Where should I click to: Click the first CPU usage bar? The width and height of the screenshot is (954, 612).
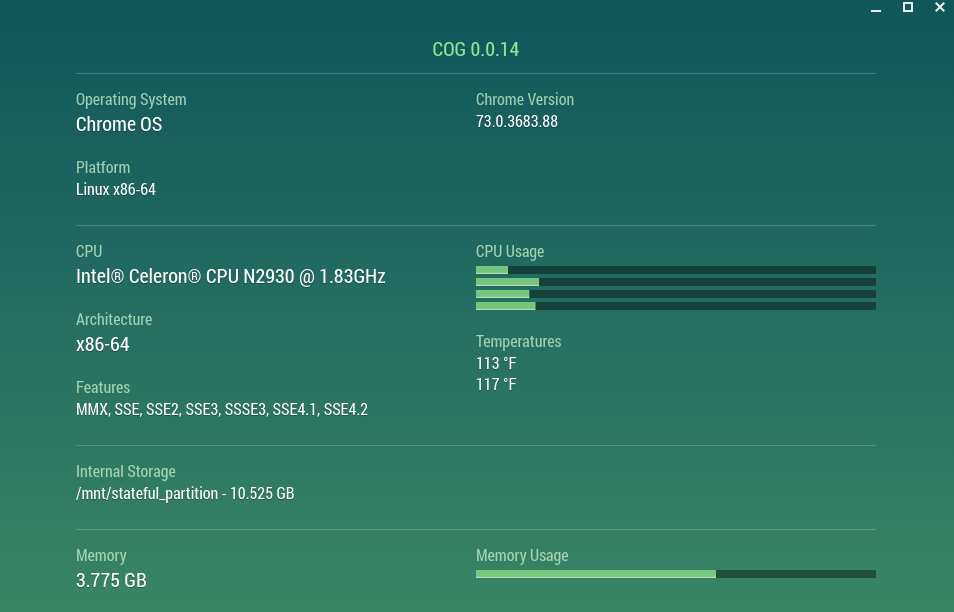pyautogui.click(x=675, y=270)
